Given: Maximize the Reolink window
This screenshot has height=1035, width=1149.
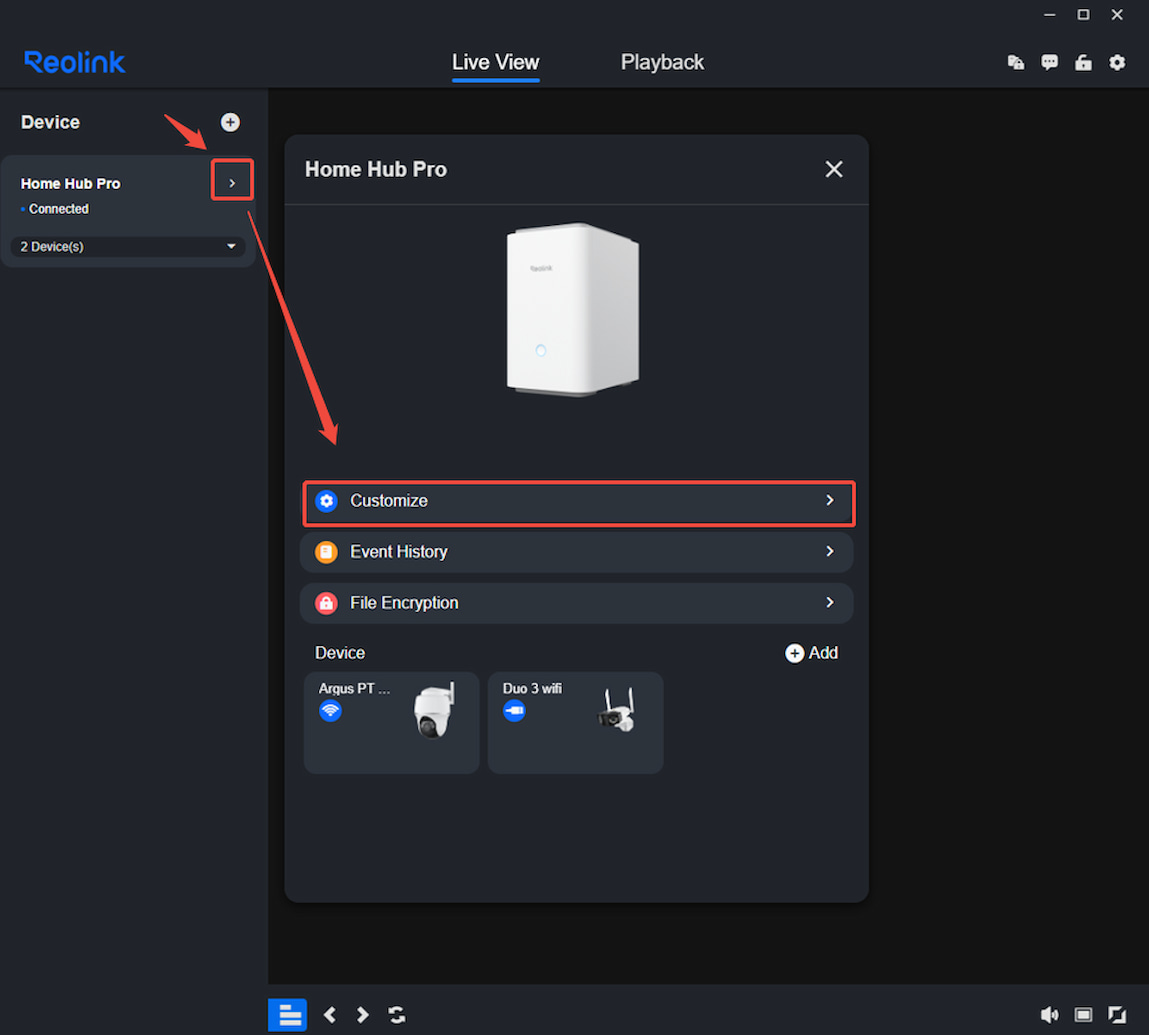Looking at the screenshot, I should pyautogui.click(x=1083, y=15).
